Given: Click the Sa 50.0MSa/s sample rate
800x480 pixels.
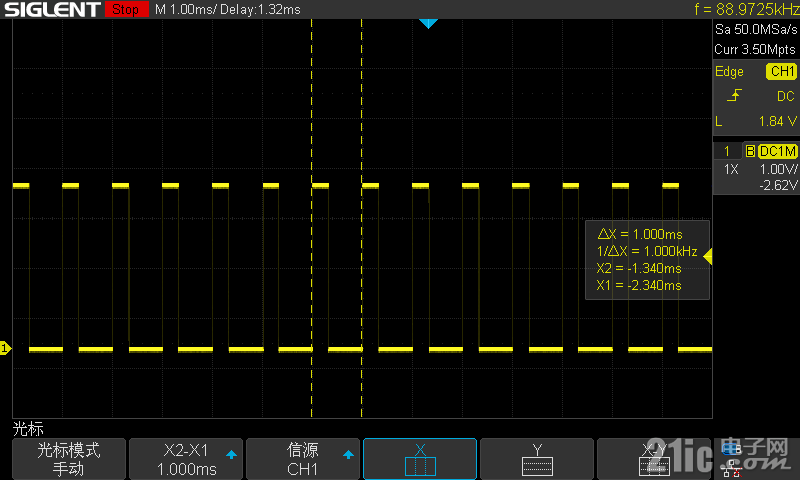Looking at the screenshot, I should point(756,30).
